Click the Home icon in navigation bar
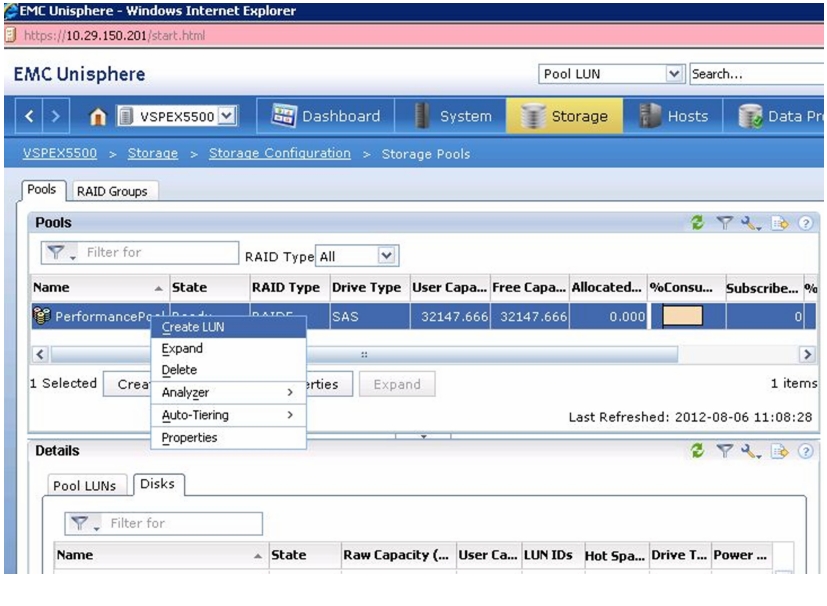 (x=98, y=117)
